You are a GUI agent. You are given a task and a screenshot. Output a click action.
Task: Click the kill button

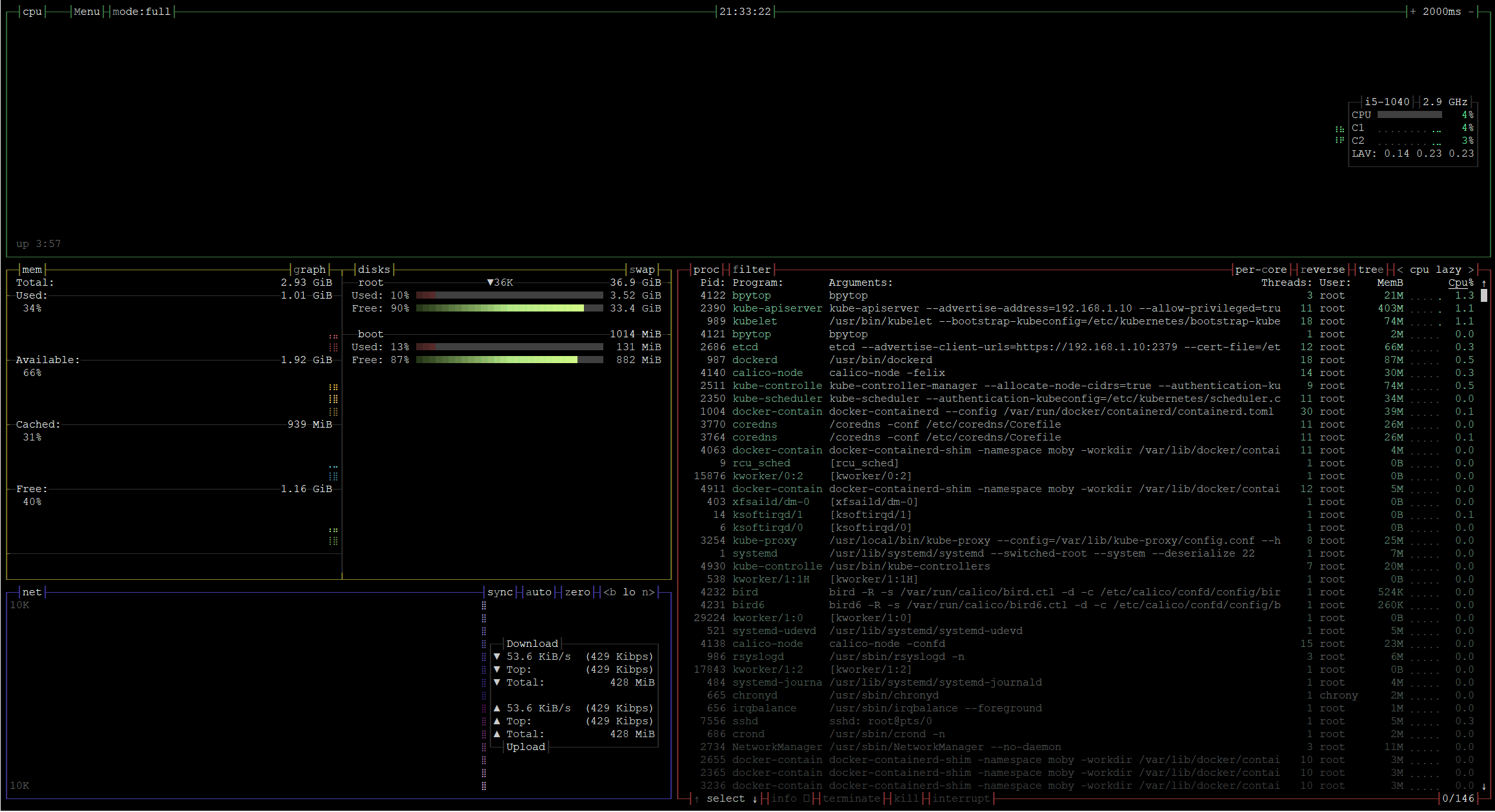point(907,798)
